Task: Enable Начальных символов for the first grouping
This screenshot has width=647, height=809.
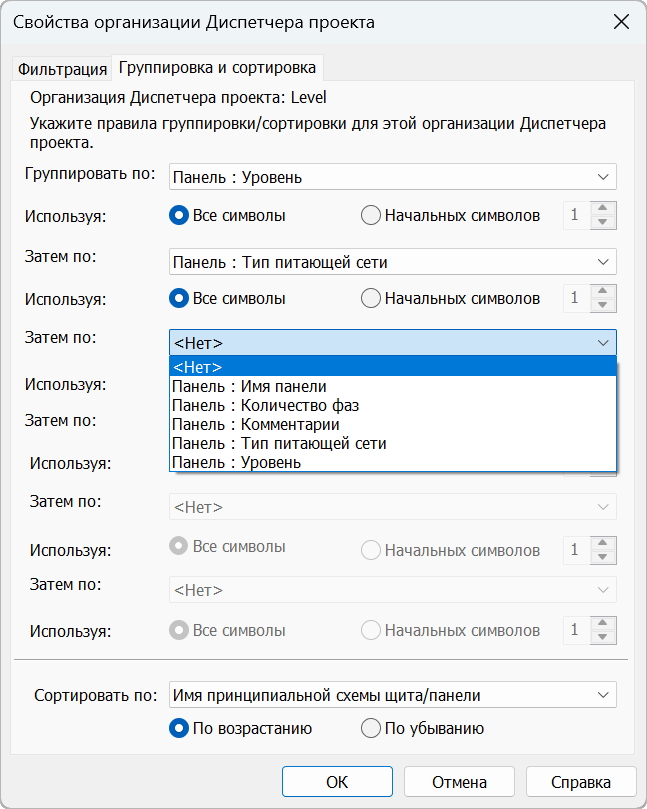Action: [370, 215]
